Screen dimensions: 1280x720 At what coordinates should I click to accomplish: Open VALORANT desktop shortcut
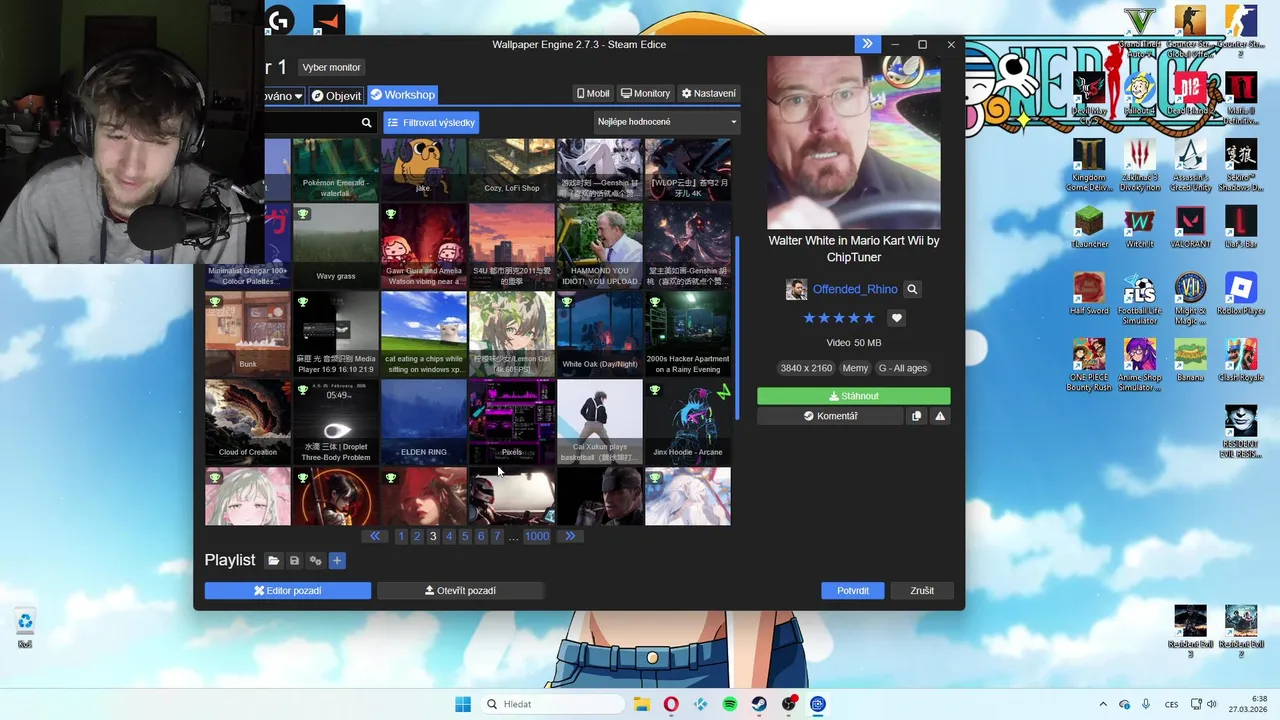[1190, 227]
